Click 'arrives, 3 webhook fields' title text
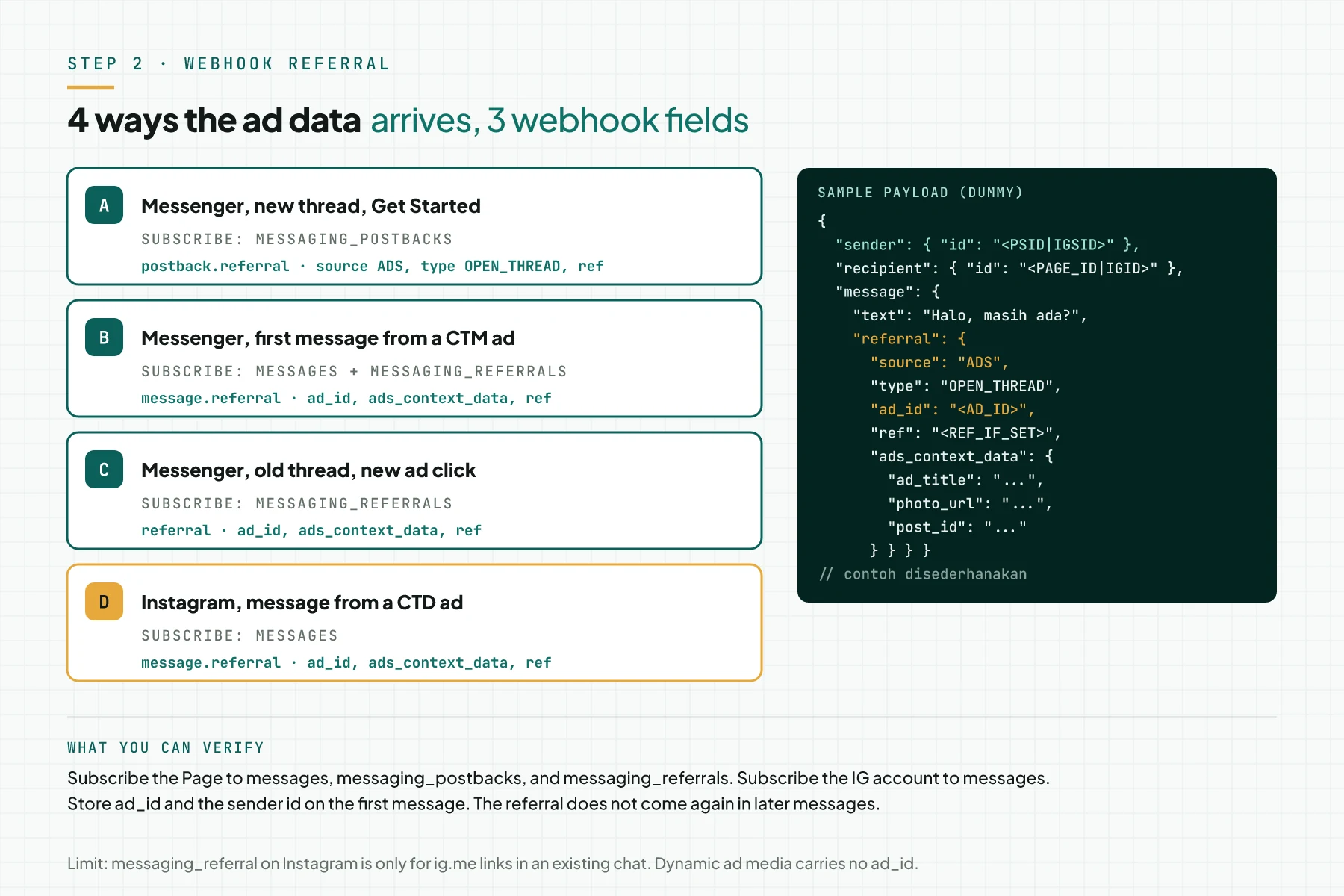The height and width of the screenshot is (896, 1344). [x=559, y=120]
